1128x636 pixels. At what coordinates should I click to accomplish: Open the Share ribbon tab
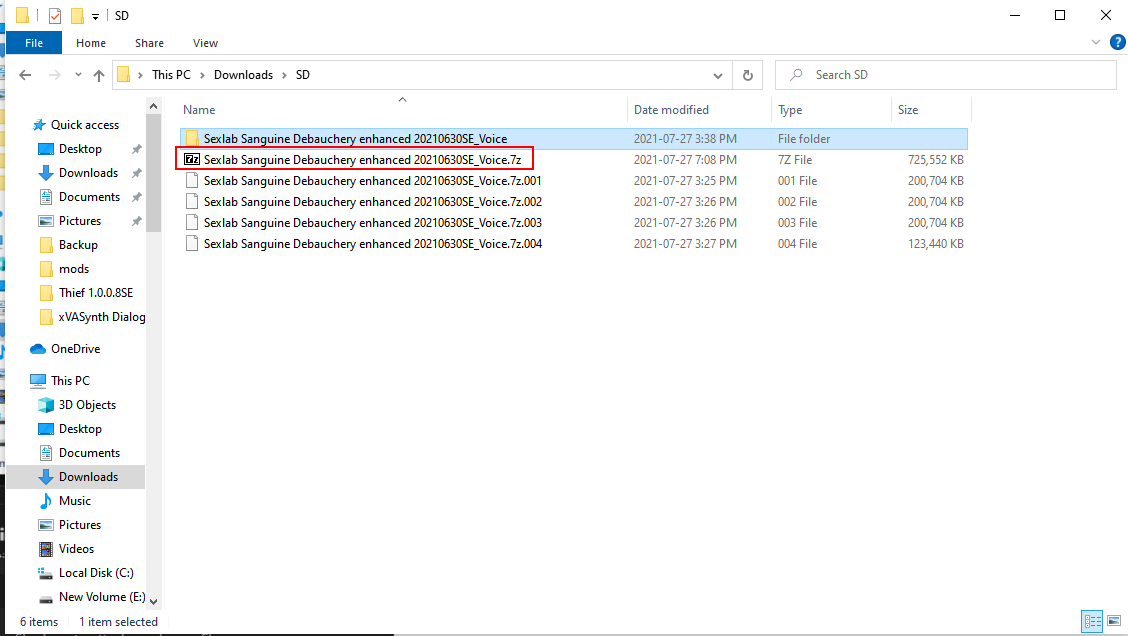pos(149,43)
